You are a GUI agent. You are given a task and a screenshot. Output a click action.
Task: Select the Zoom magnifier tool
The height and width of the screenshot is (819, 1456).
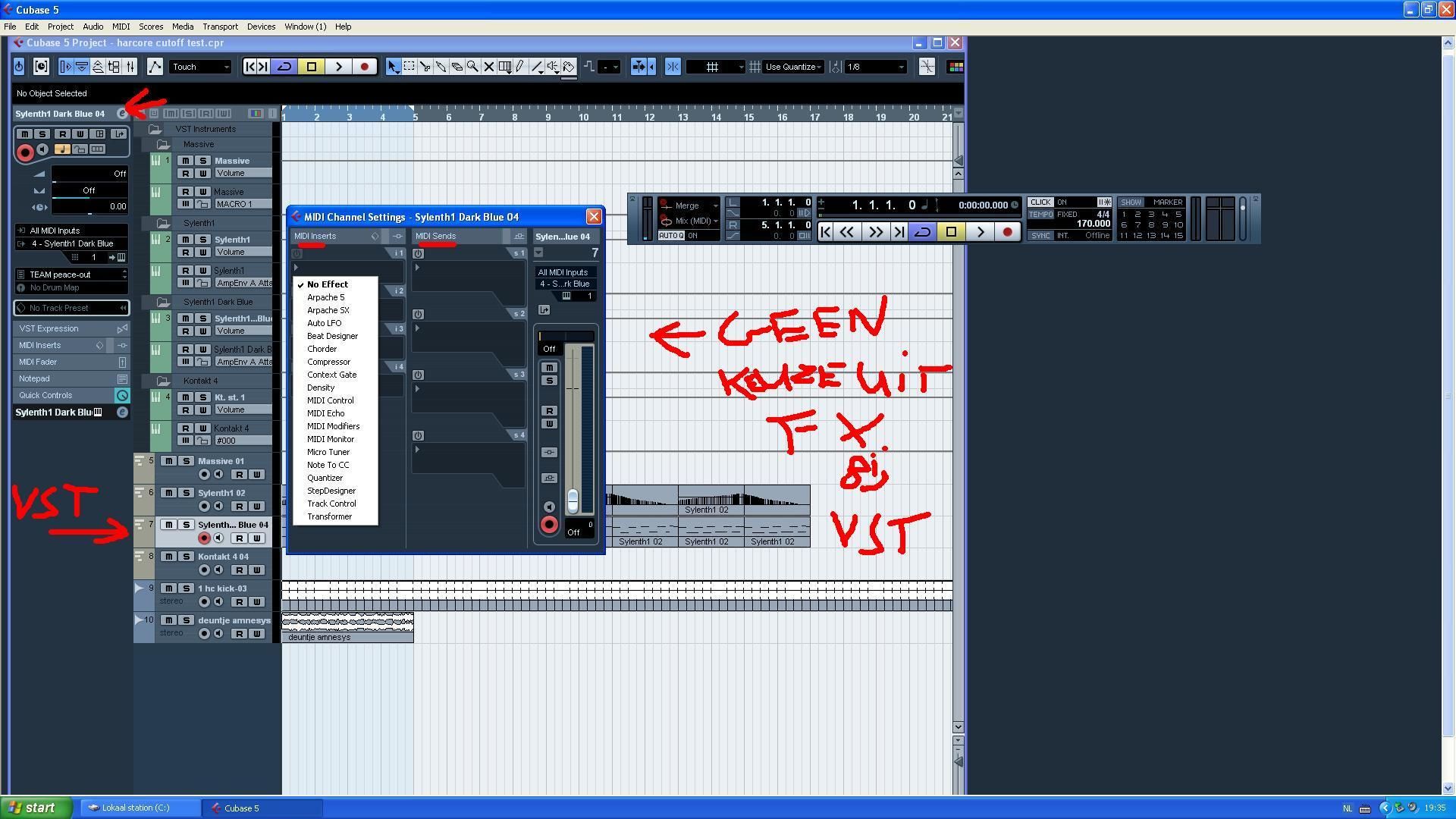[472, 67]
